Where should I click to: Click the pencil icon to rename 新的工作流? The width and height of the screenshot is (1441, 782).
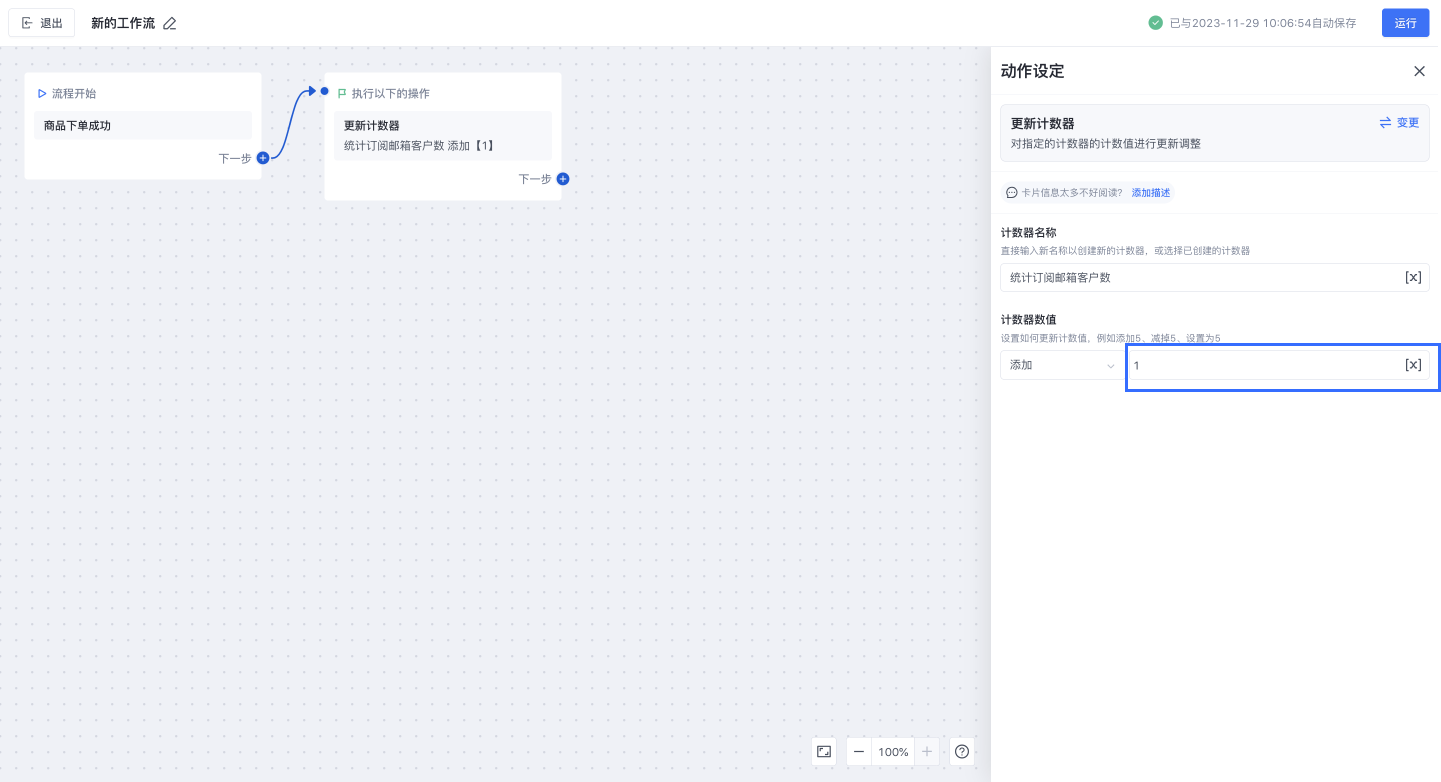[170, 23]
